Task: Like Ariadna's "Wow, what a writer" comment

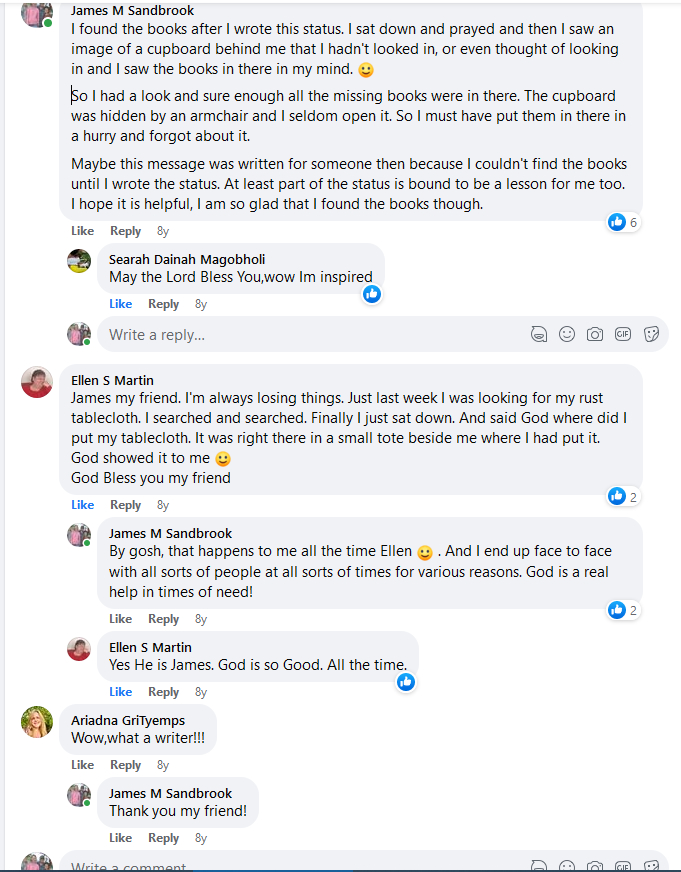Action: 83,765
